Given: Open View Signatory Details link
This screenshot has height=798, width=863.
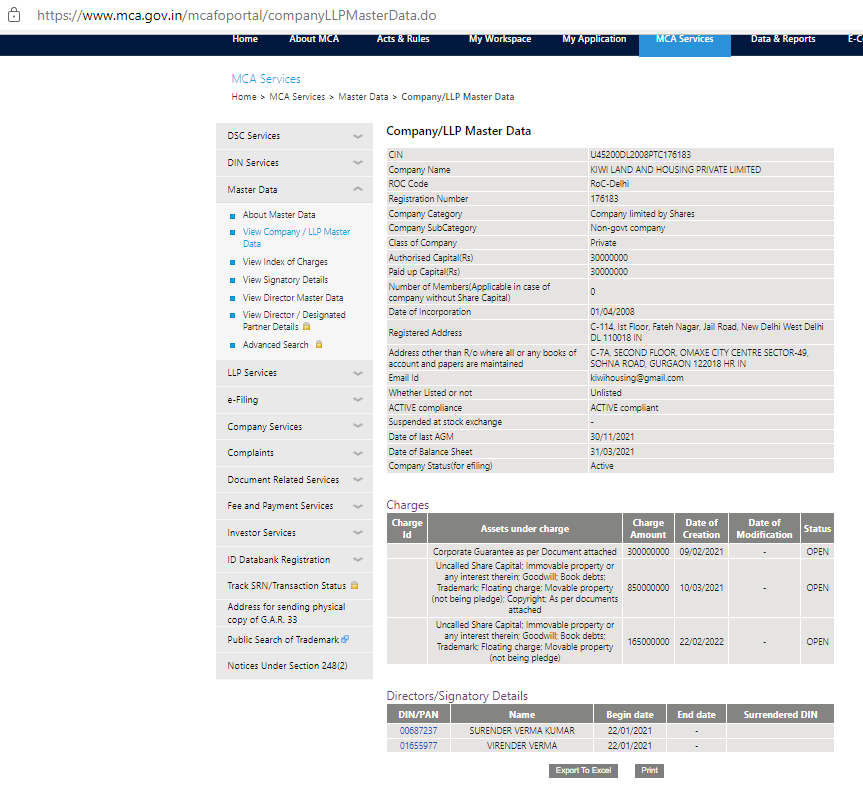Looking at the screenshot, I should coord(285,280).
